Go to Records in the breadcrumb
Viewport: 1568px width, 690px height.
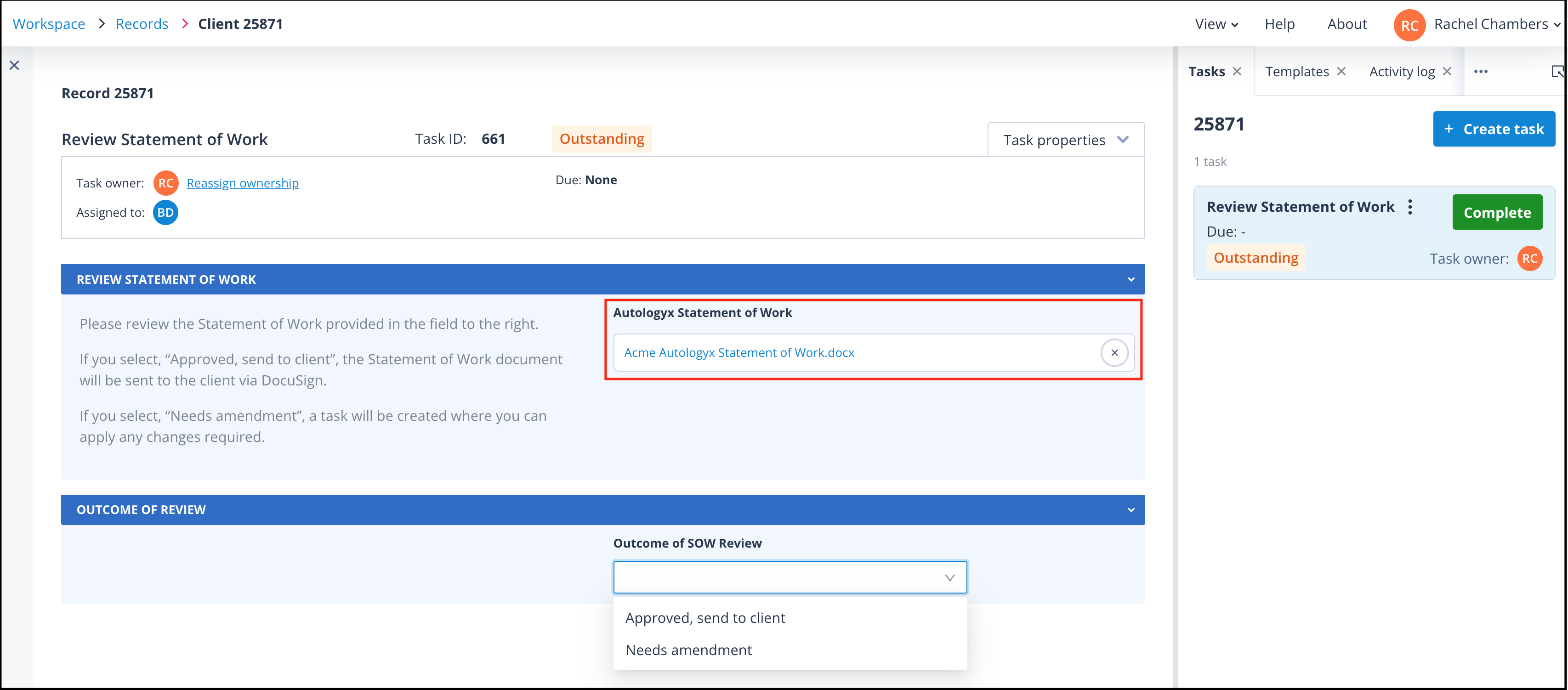(x=142, y=24)
